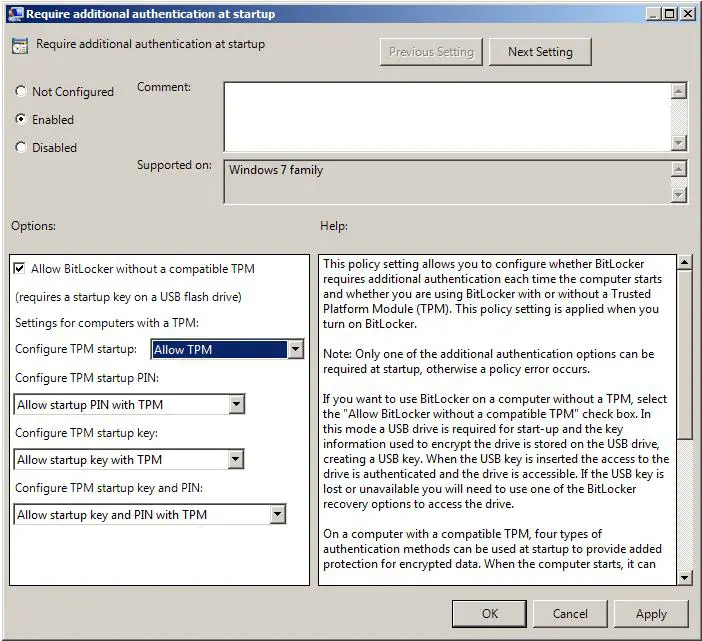Open the Configure TPM startup key dropdown
Viewport: 702px width, 641px height.
[x=236, y=460]
